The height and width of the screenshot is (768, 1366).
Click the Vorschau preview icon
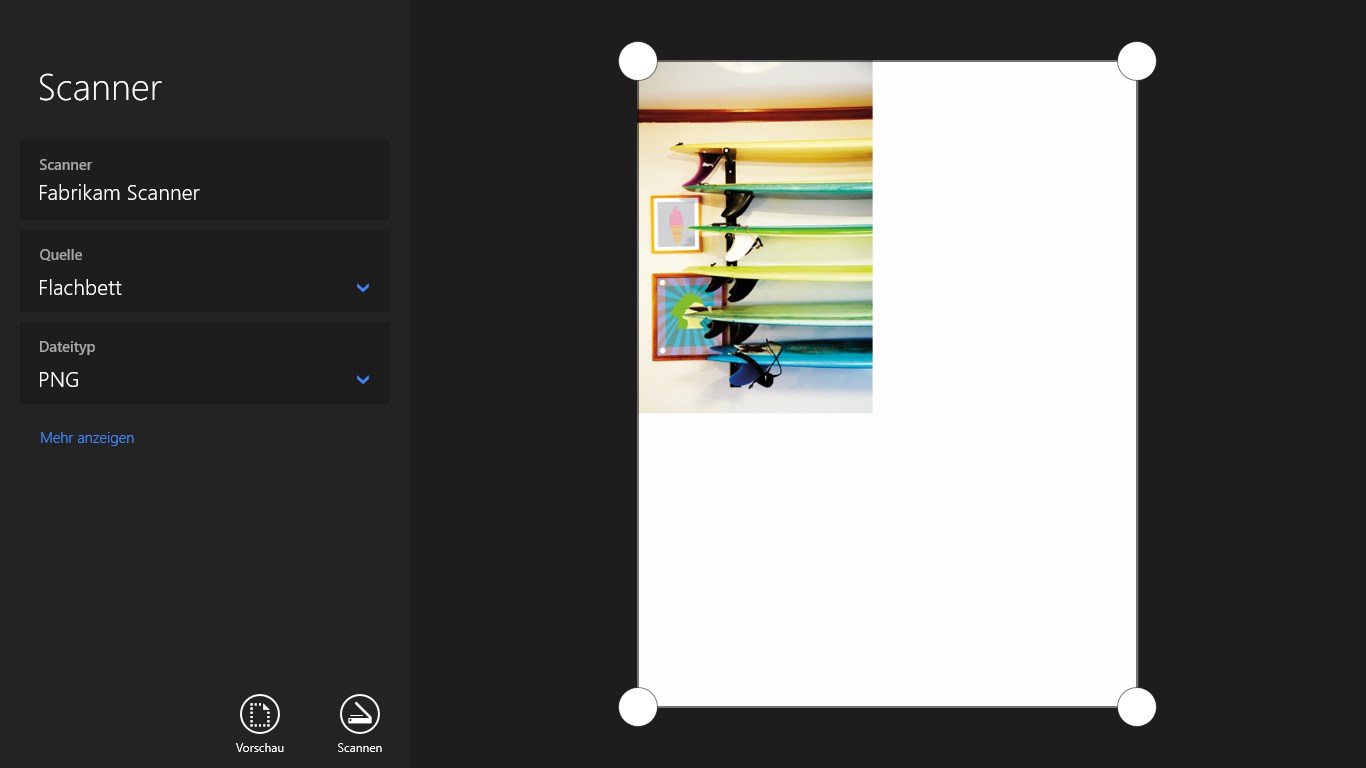point(260,714)
